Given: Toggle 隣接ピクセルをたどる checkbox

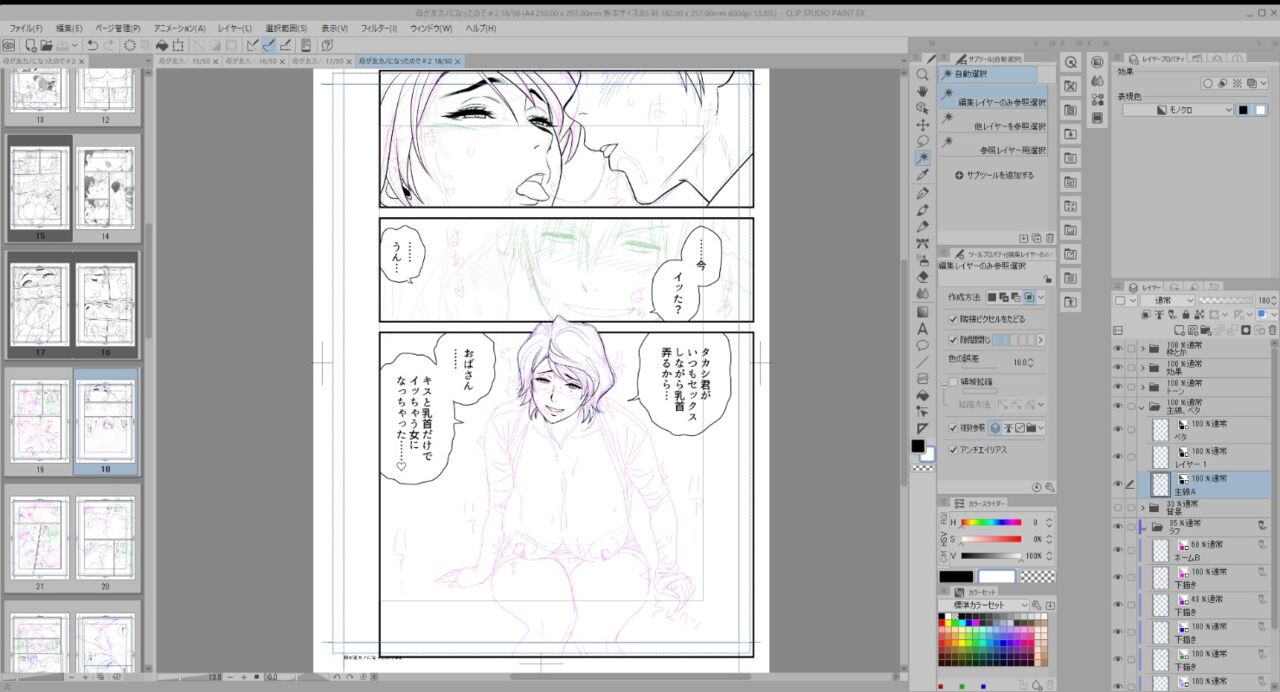Looking at the screenshot, I should (x=952, y=318).
